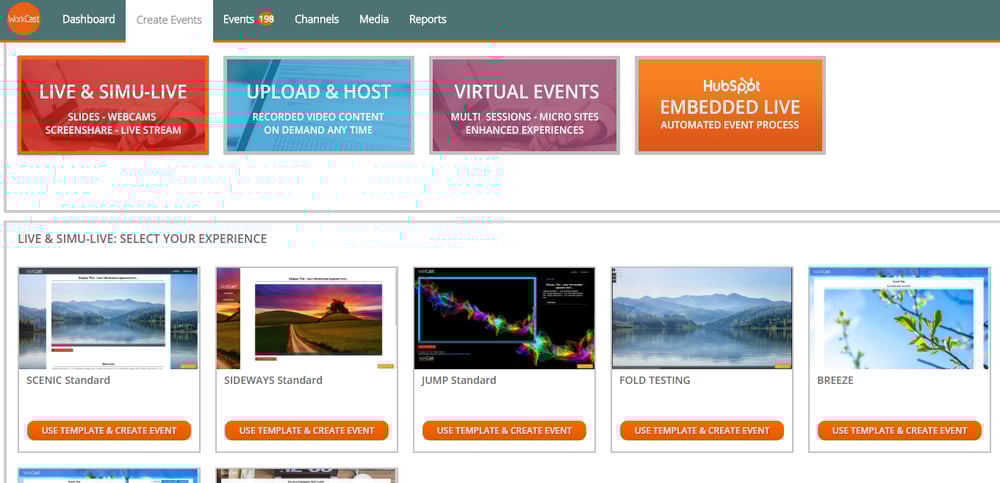The image size is (1000, 483).
Task: Select the HubSpot Embedded Live tile
Action: (730, 105)
